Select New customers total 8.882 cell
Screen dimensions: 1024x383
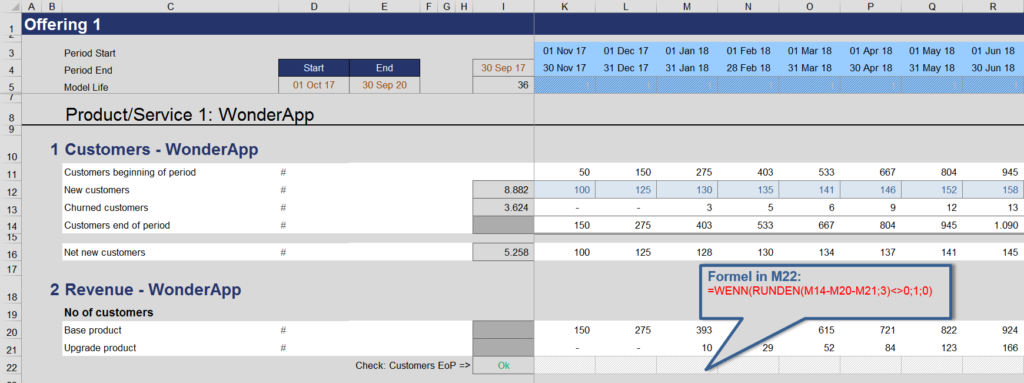pyautogui.click(x=503, y=190)
